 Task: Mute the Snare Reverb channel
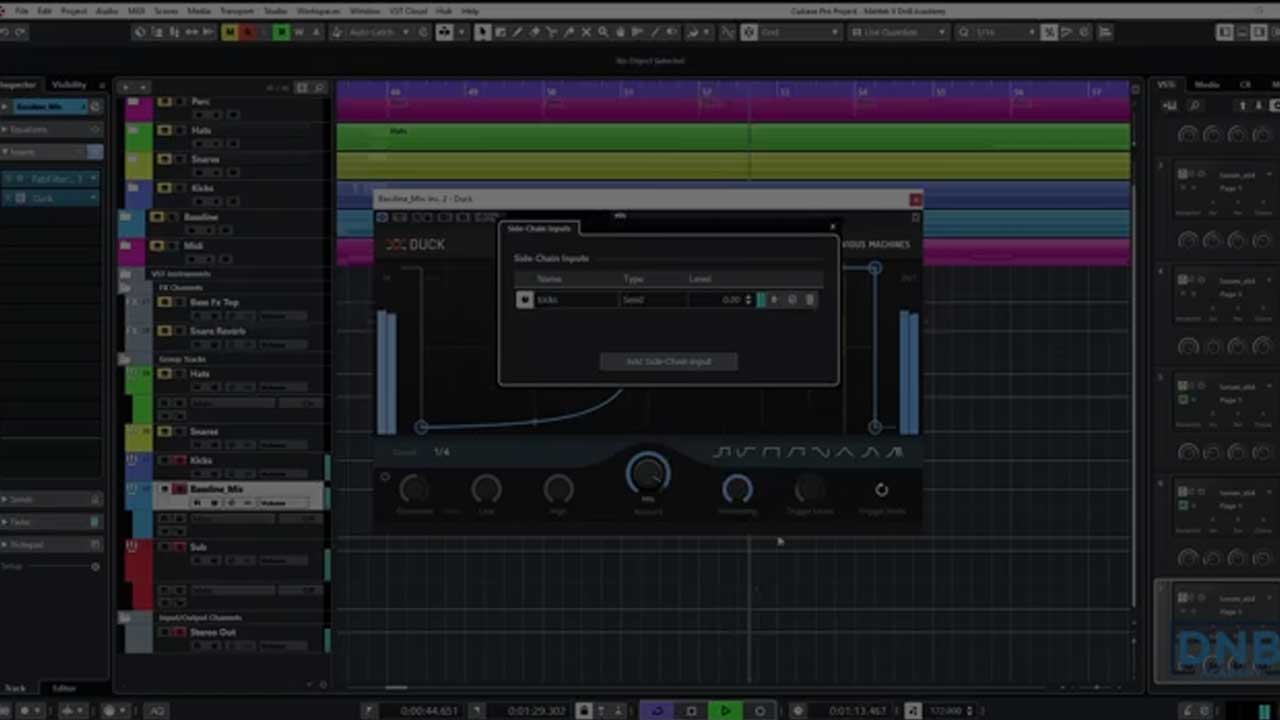coord(165,331)
